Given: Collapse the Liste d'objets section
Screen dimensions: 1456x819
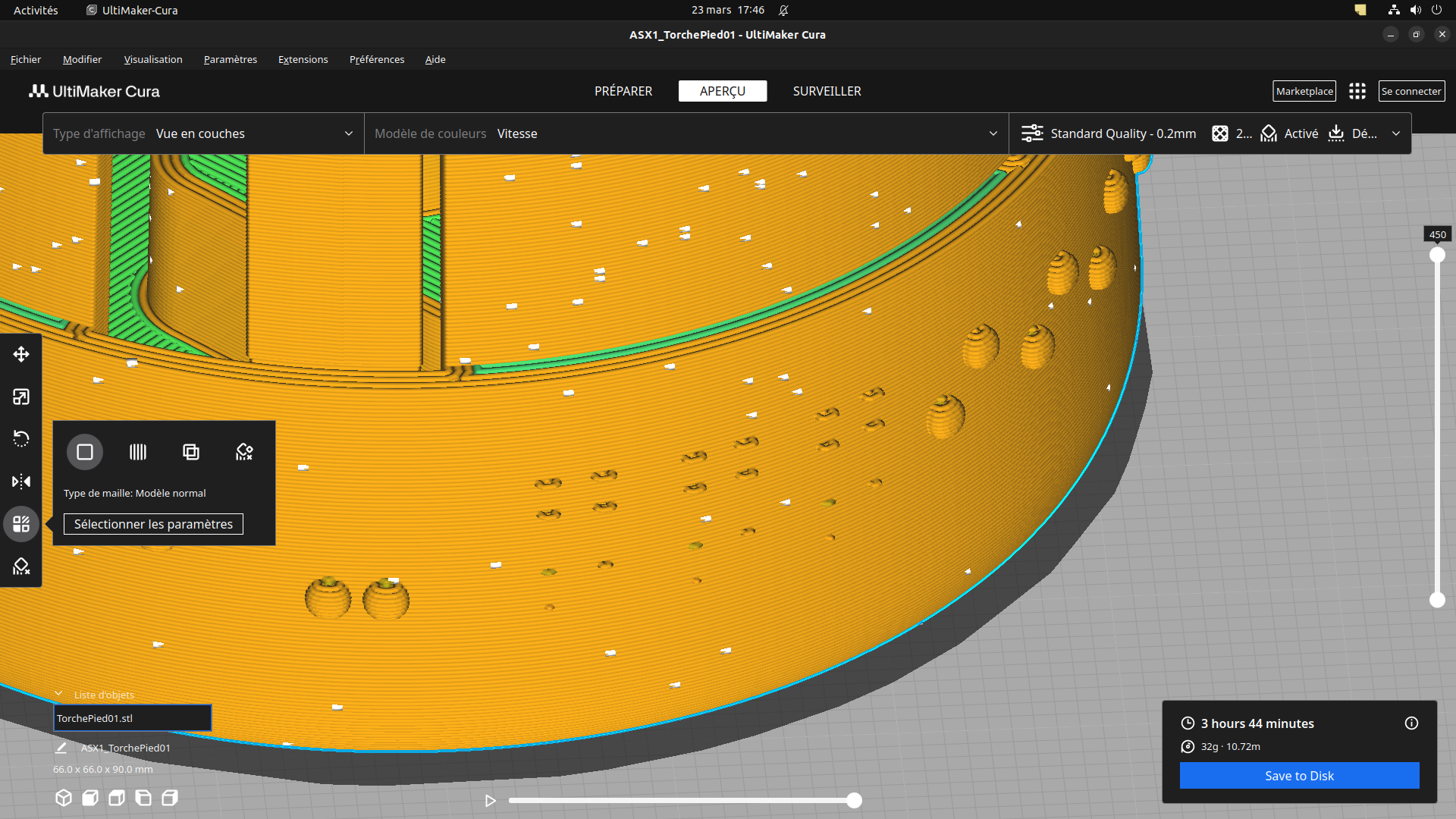Looking at the screenshot, I should (58, 694).
